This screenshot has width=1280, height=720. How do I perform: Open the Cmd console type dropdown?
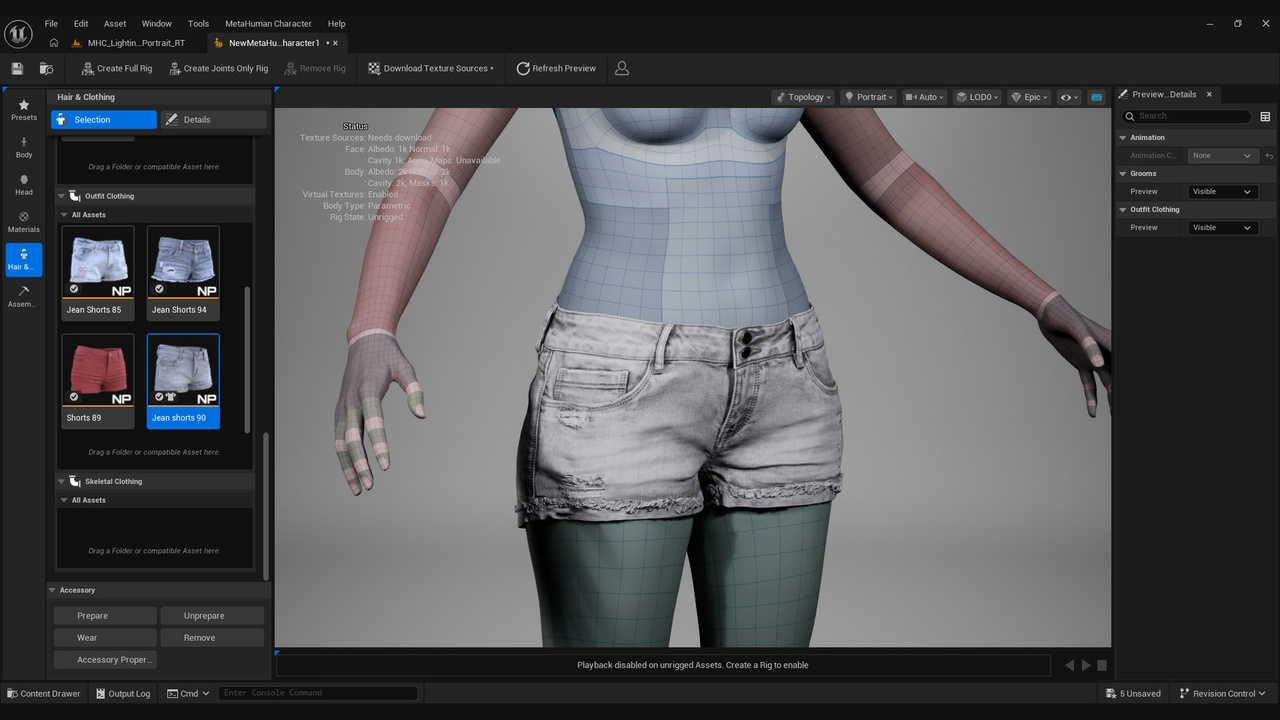pos(186,693)
